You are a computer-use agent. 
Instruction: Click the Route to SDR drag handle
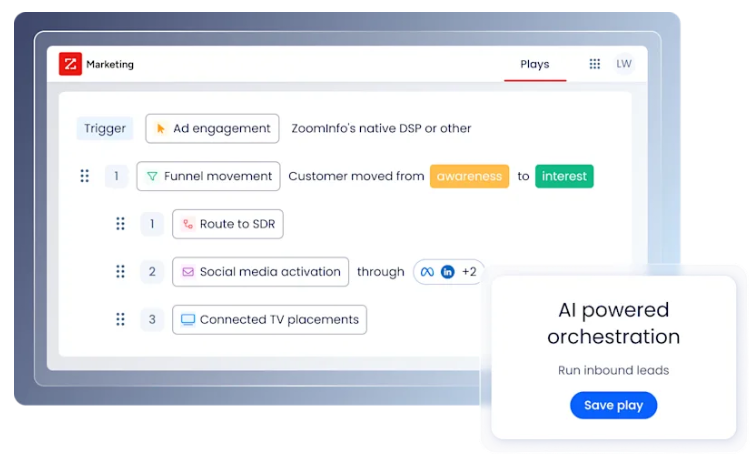coord(121,224)
